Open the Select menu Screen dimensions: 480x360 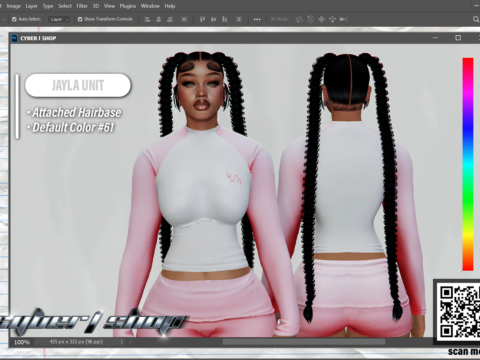65,6
